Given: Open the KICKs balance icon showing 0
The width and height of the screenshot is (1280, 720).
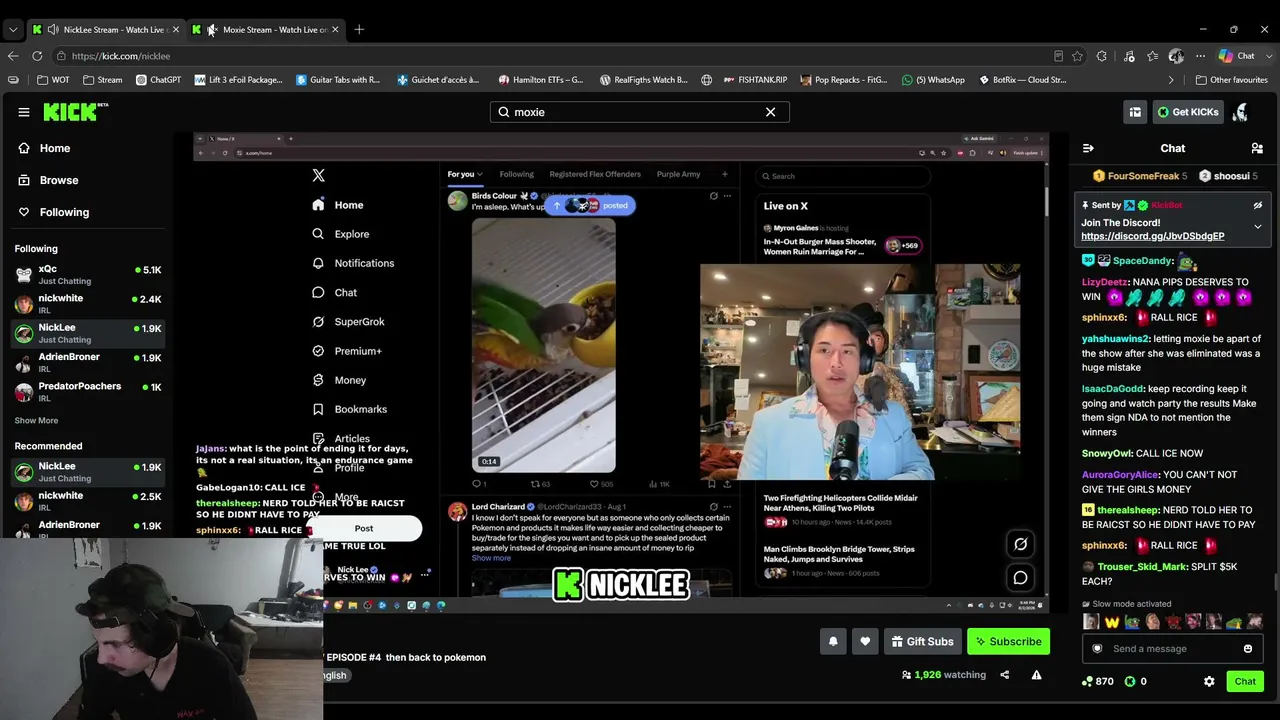Looking at the screenshot, I should click(x=1135, y=681).
